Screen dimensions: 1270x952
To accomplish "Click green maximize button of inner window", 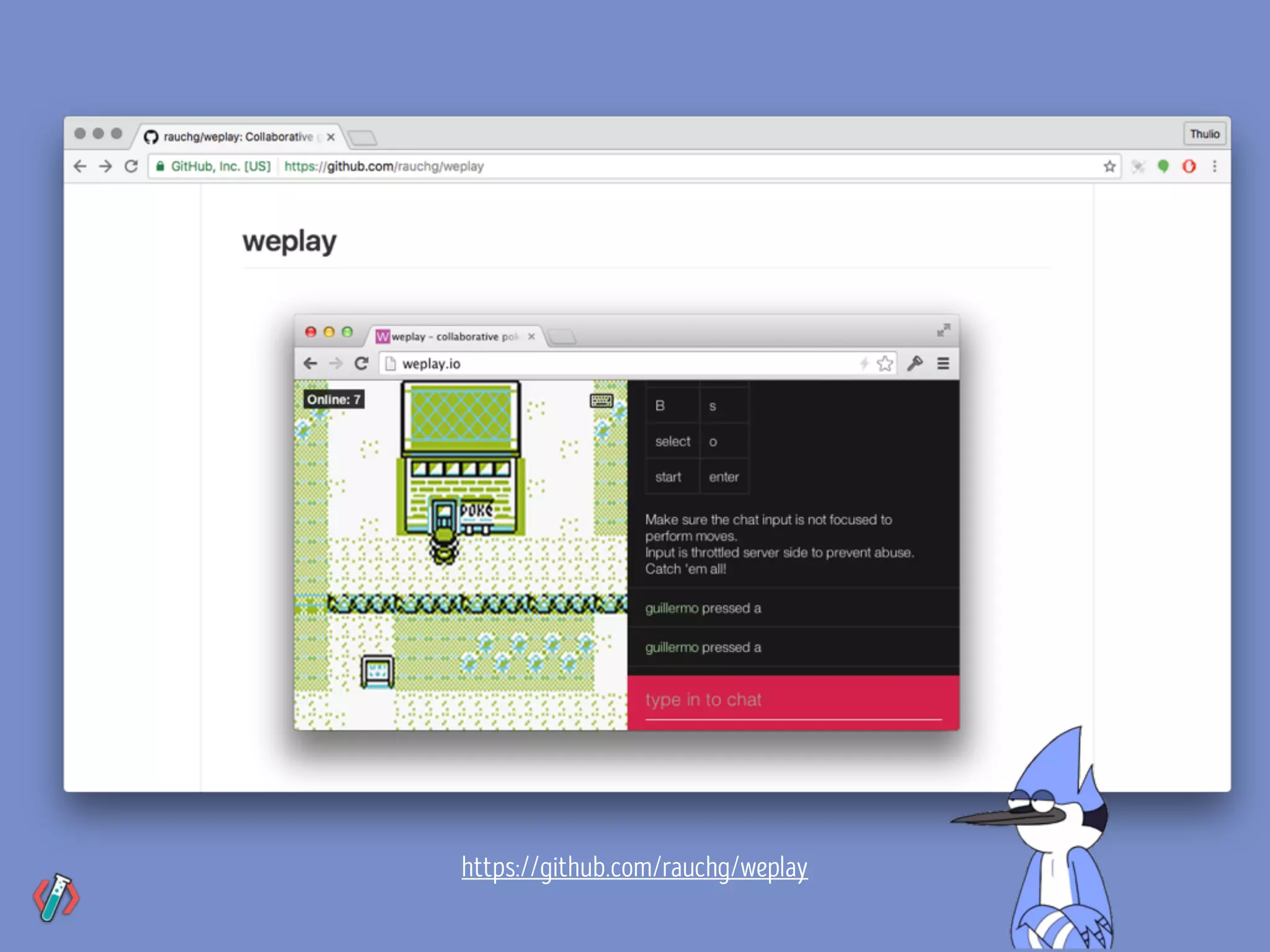I will (x=347, y=332).
